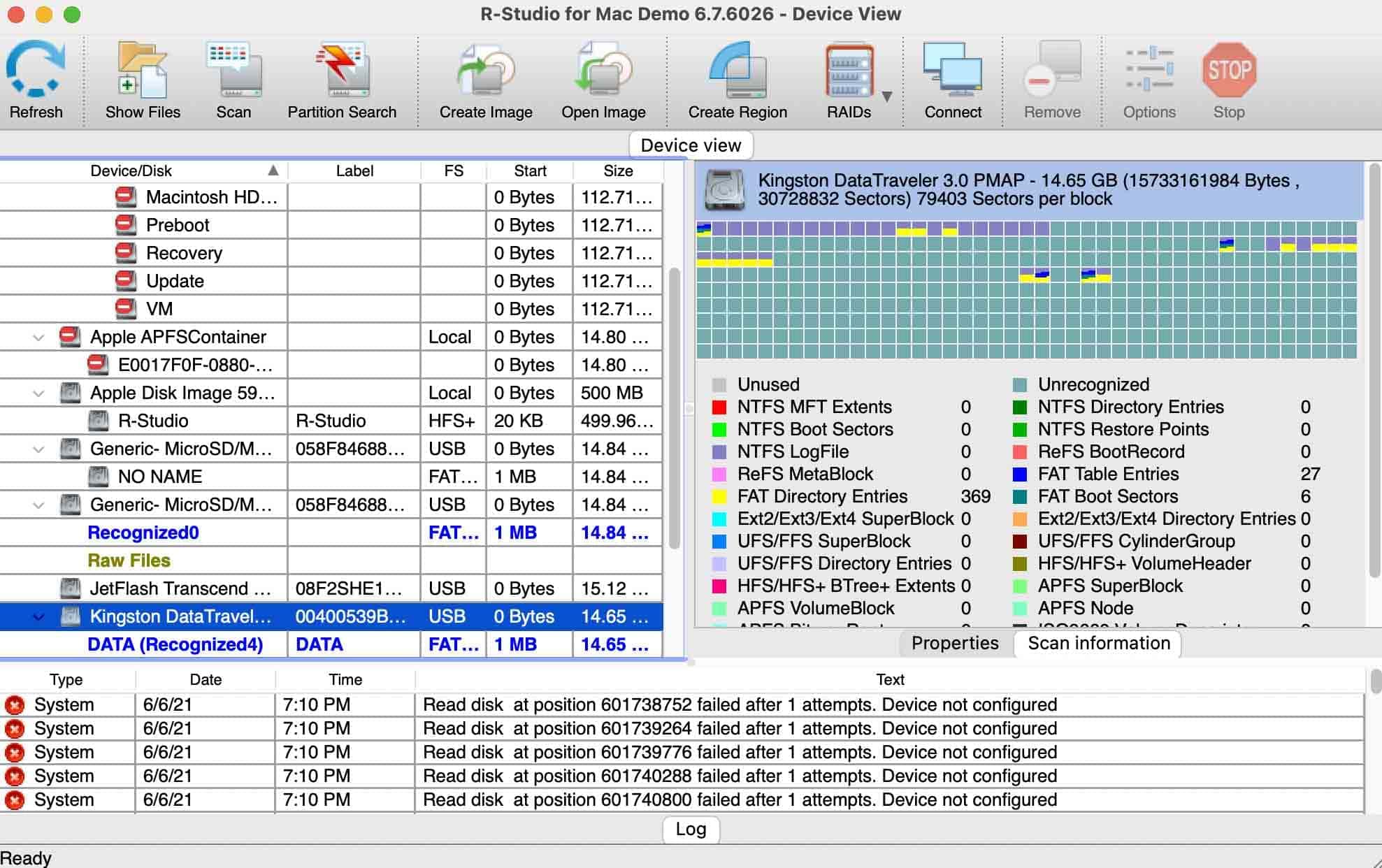Switch to the Properties tab
This screenshot has height=868, width=1382.
[954, 643]
